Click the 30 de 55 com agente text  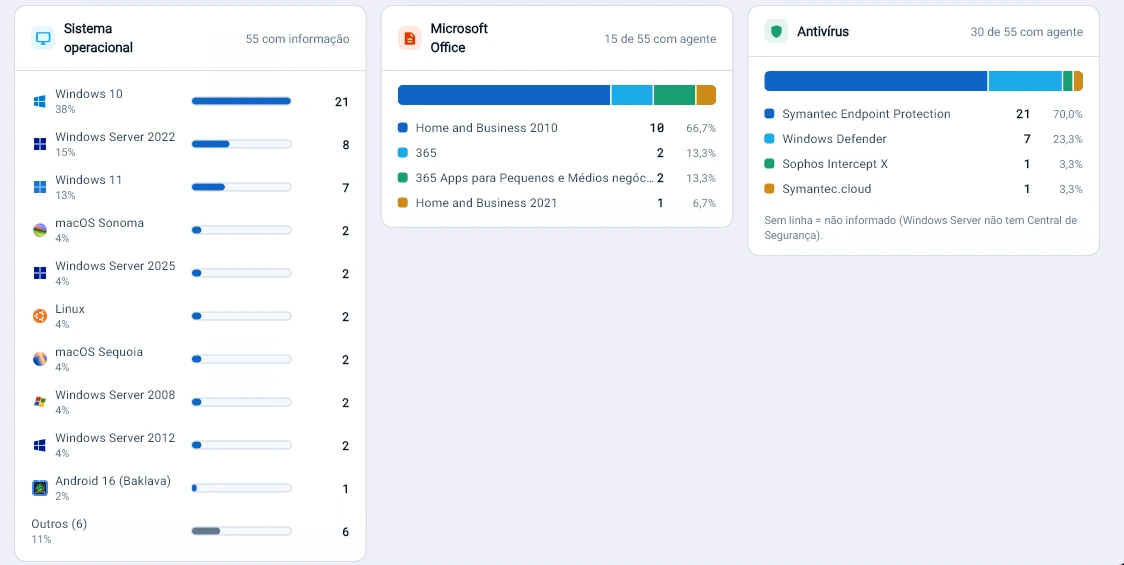(1027, 32)
